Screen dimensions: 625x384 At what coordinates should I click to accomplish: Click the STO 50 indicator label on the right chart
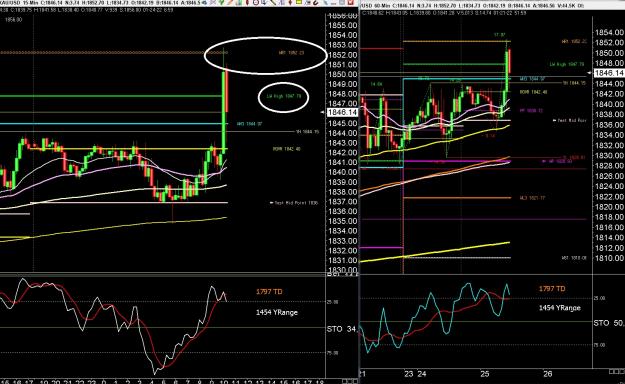coord(609,323)
